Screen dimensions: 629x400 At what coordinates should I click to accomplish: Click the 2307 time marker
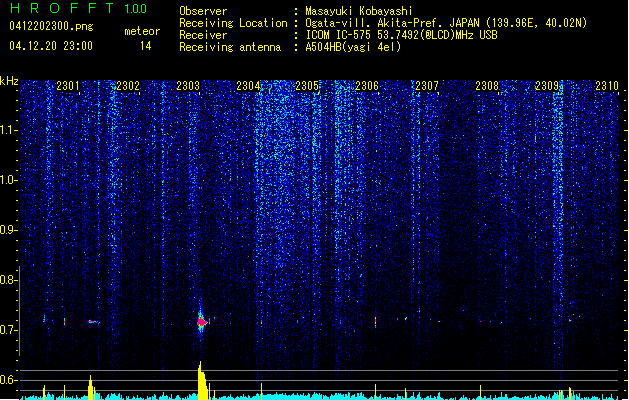[427, 86]
